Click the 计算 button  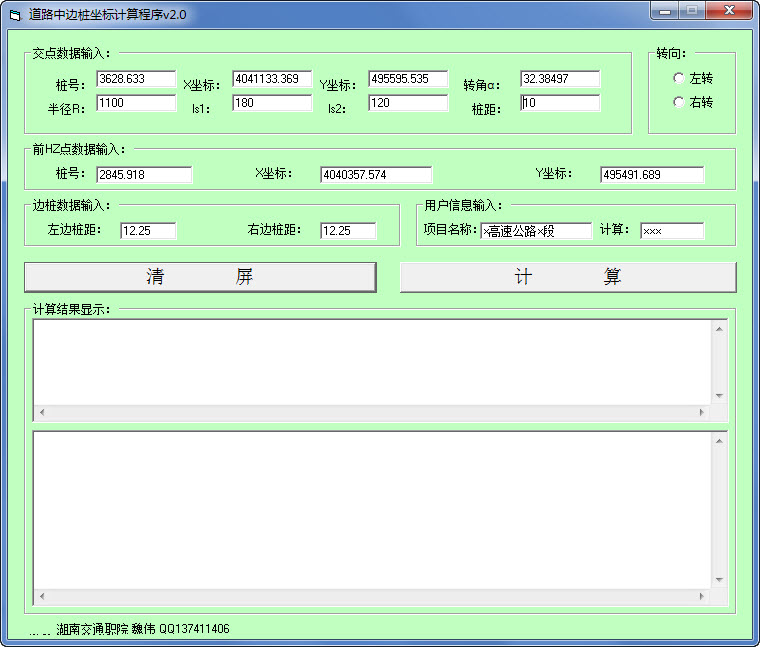pyautogui.click(x=568, y=277)
